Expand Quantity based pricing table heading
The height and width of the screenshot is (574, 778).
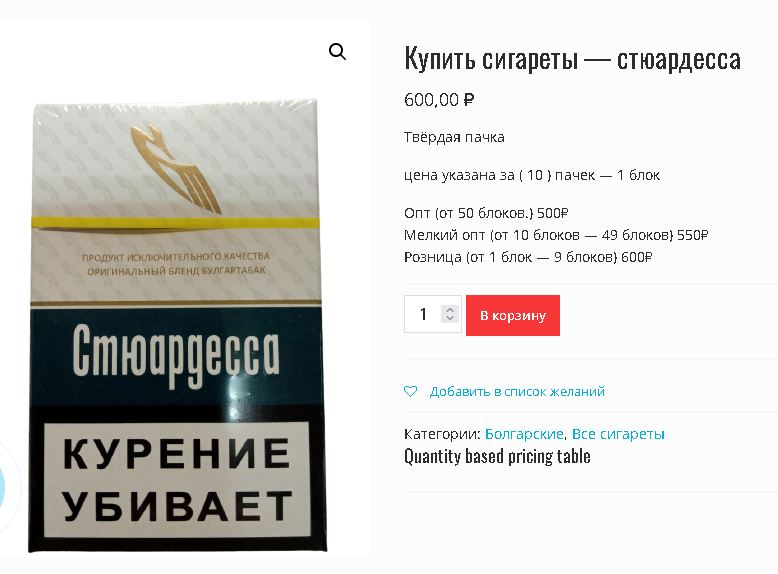tap(497, 456)
